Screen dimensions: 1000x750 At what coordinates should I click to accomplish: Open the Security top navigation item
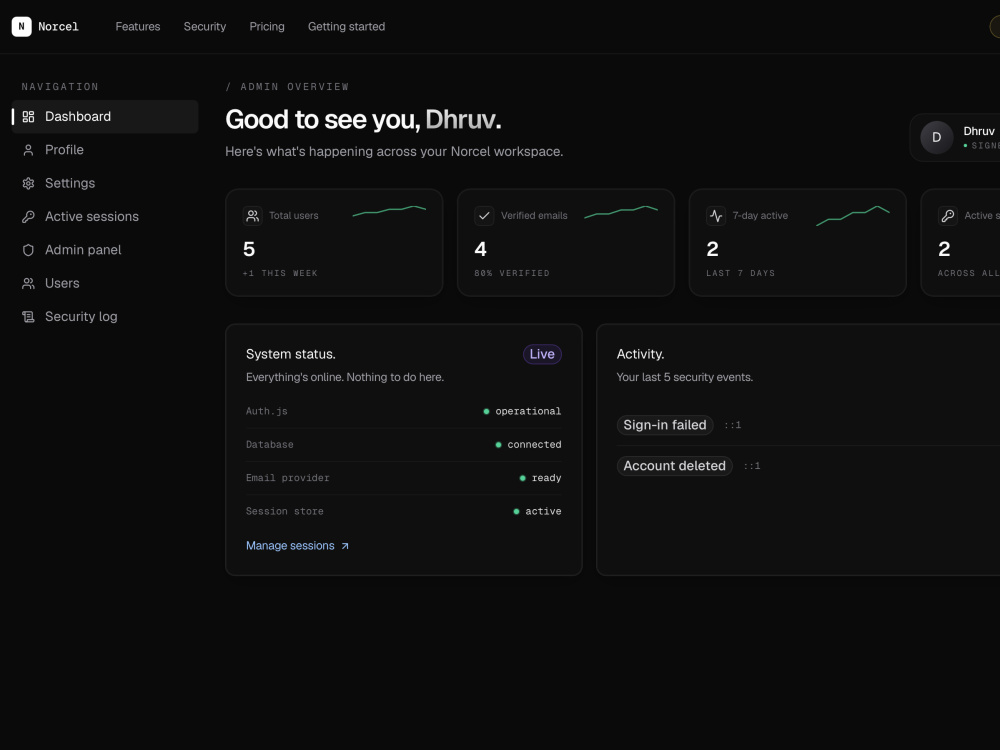pyautogui.click(x=205, y=26)
